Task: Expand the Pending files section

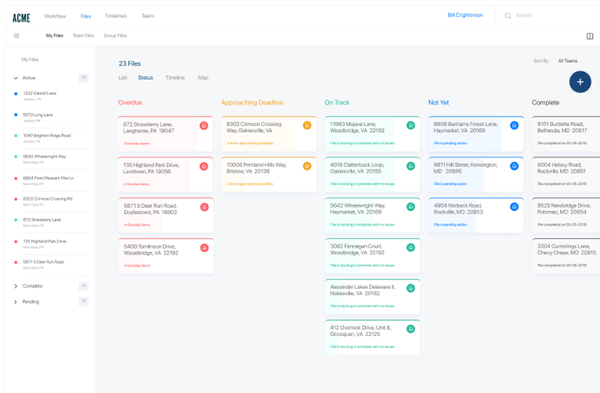Action: 16,302
